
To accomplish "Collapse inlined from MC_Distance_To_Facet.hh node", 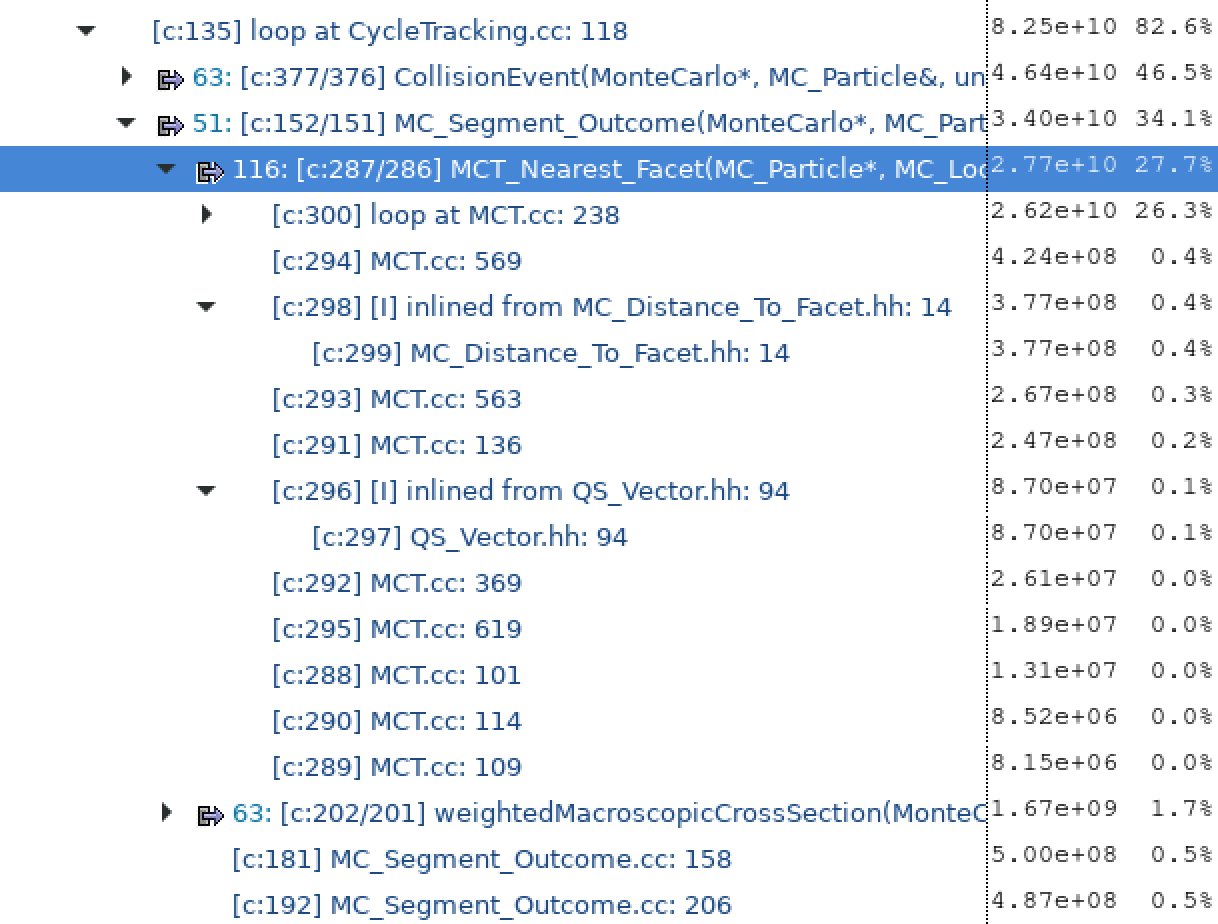I will (206, 307).
